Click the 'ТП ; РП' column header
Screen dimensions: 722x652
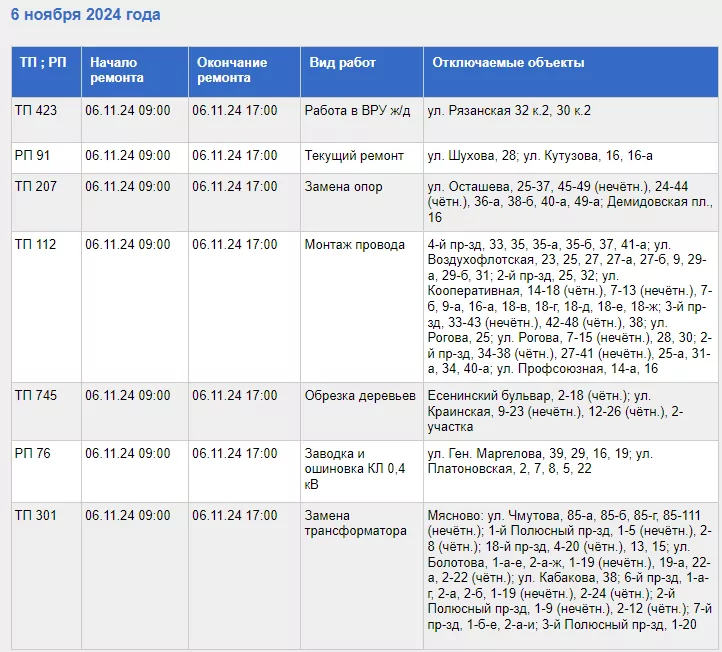point(47,72)
